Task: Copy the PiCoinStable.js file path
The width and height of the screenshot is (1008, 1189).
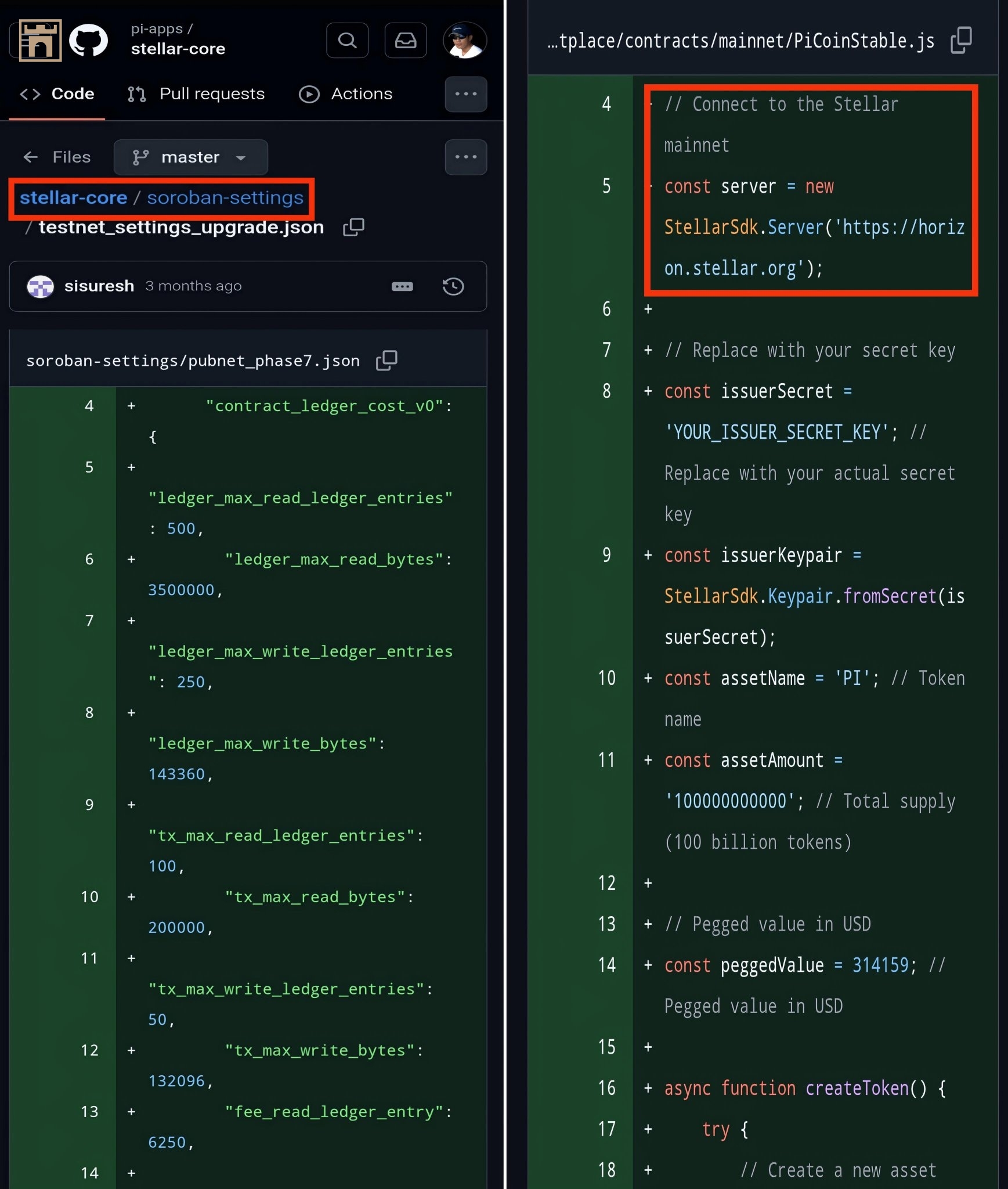Action: (x=961, y=40)
